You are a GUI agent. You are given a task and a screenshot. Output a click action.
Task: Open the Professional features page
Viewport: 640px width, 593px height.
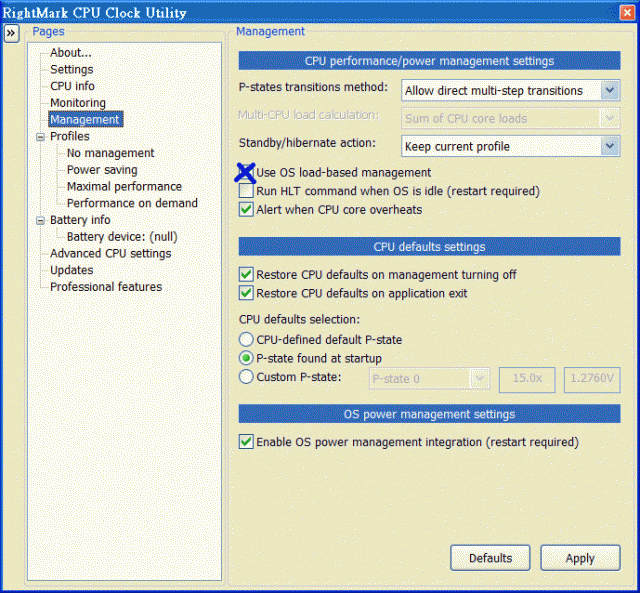pyautogui.click(x=106, y=287)
